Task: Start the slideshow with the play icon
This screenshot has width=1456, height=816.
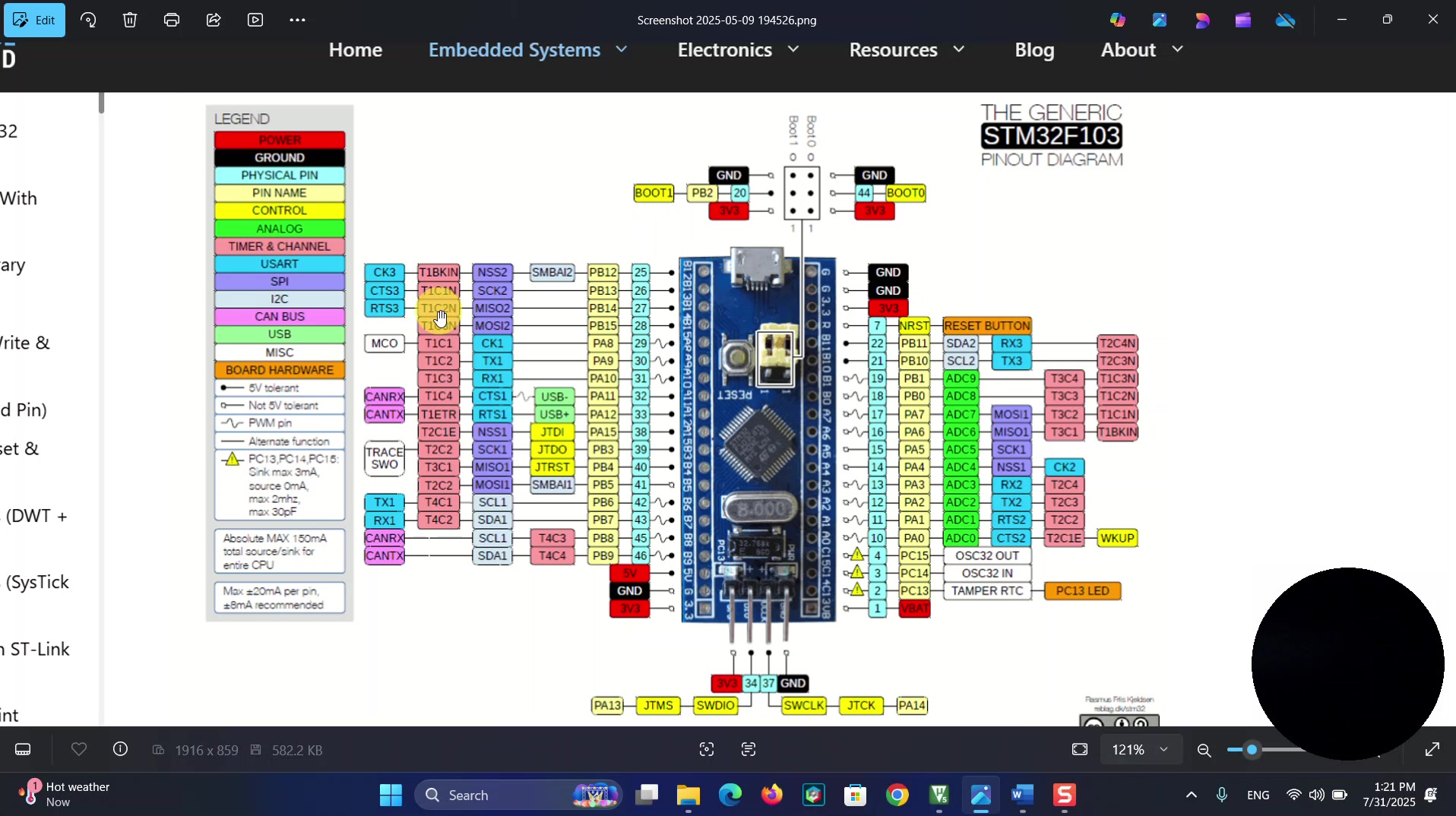Action: 255,20
